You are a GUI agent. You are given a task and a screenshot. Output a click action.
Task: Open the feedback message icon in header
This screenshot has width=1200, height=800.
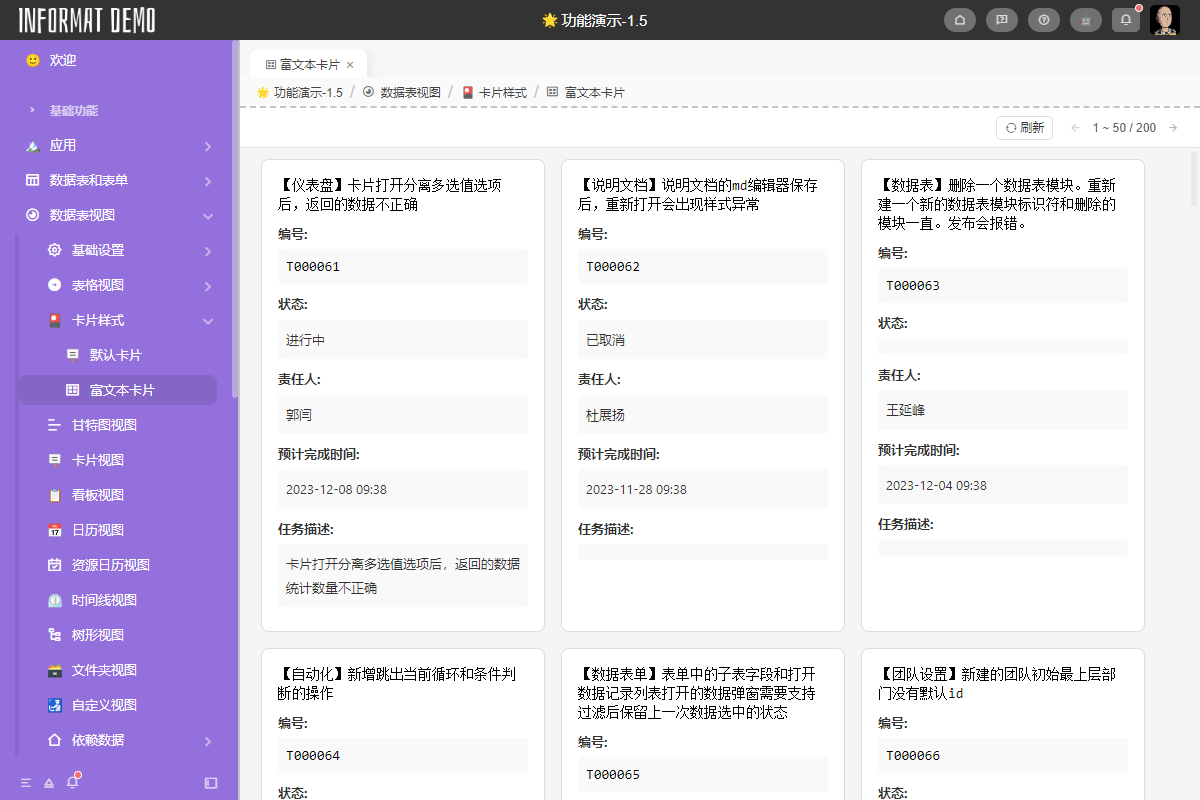click(x=1001, y=19)
